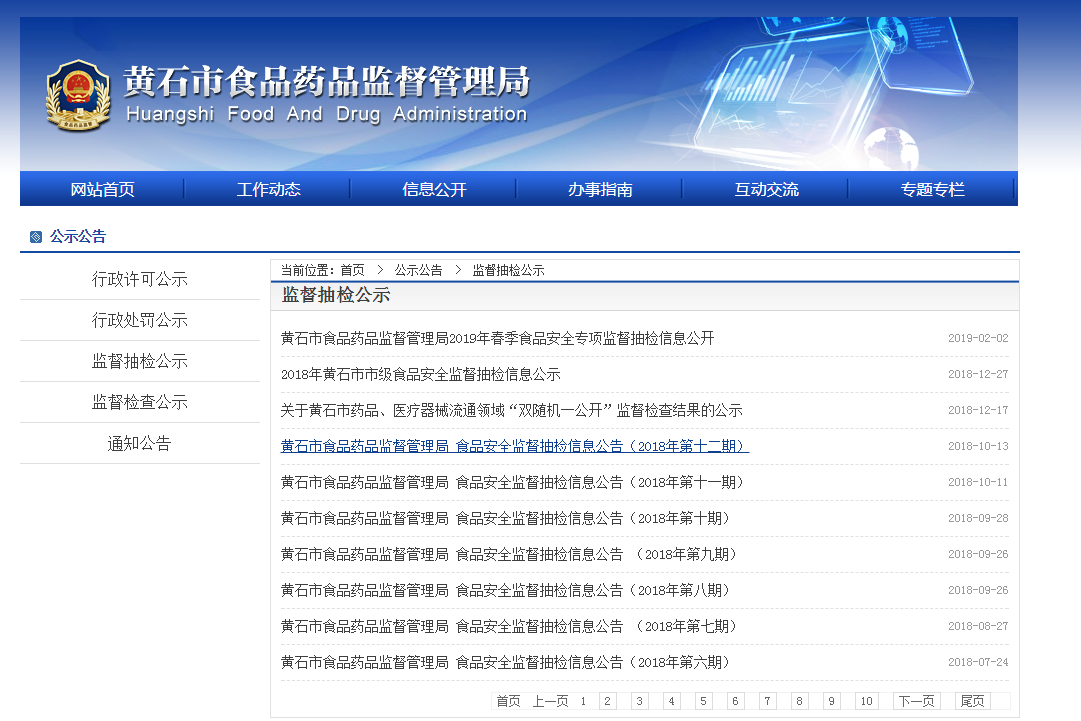This screenshot has height=721, width=1081.
Task: Go to page 10 in pagination
Action: [867, 701]
